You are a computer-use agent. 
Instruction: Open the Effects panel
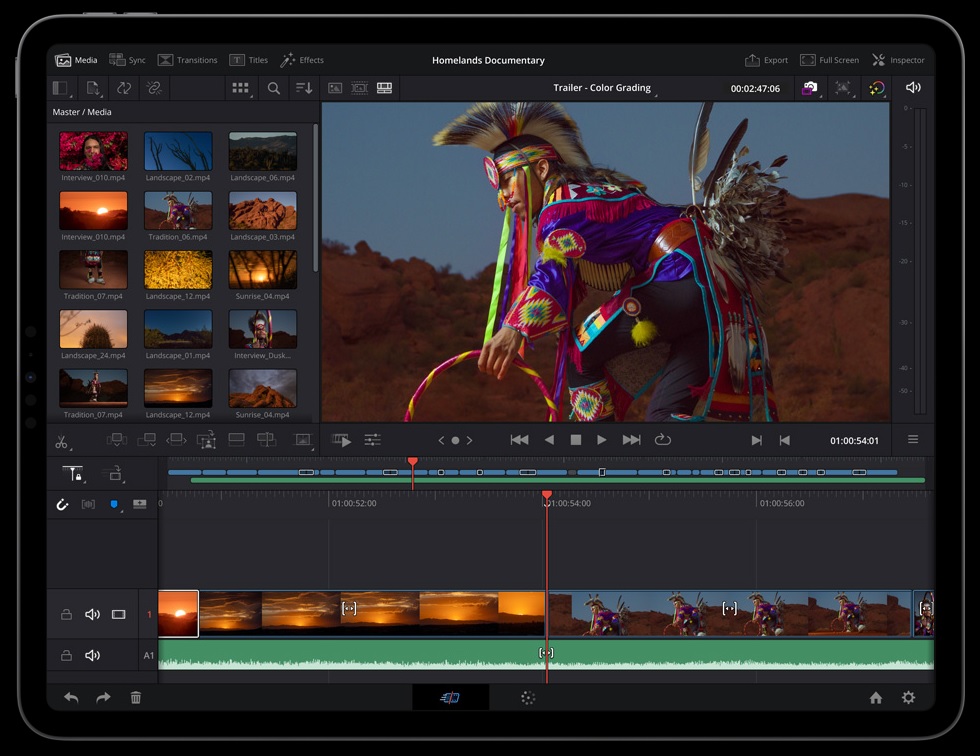[303, 60]
